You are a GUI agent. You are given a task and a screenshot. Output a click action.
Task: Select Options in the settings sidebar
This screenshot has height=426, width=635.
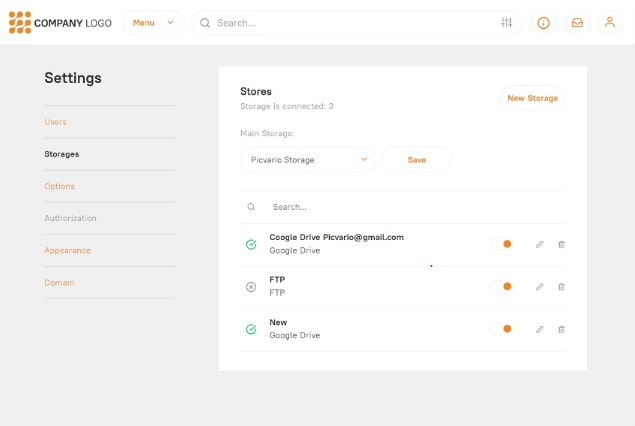[59, 186]
